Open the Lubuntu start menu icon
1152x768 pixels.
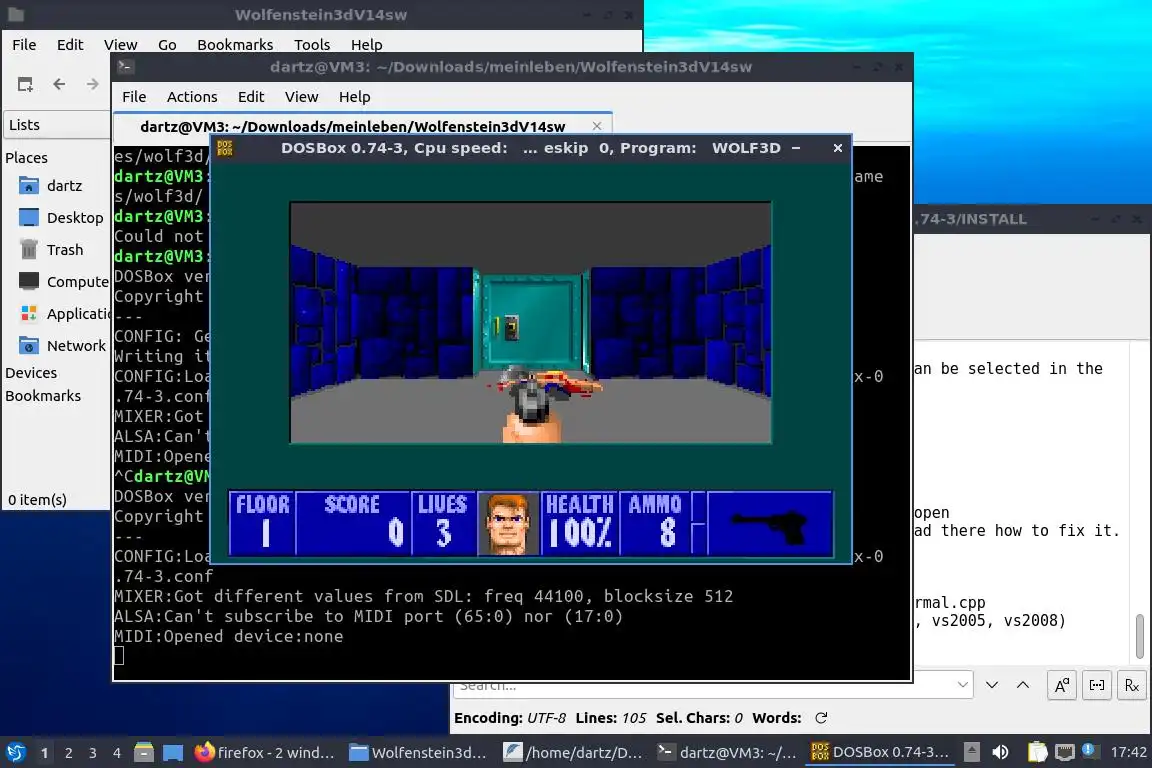[x=15, y=752]
